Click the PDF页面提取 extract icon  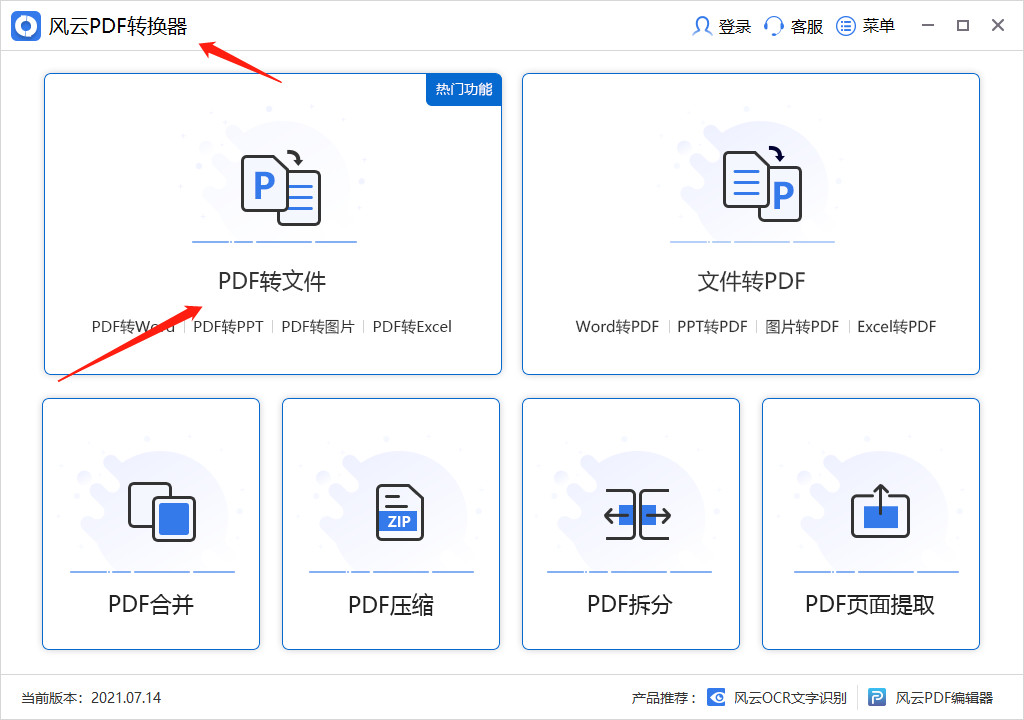pos(880,511)
